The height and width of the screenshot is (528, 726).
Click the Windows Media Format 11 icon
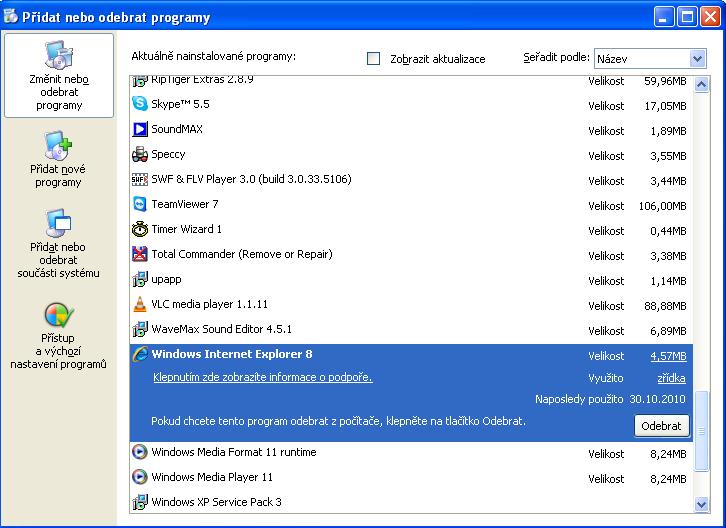tap(139, 452)
